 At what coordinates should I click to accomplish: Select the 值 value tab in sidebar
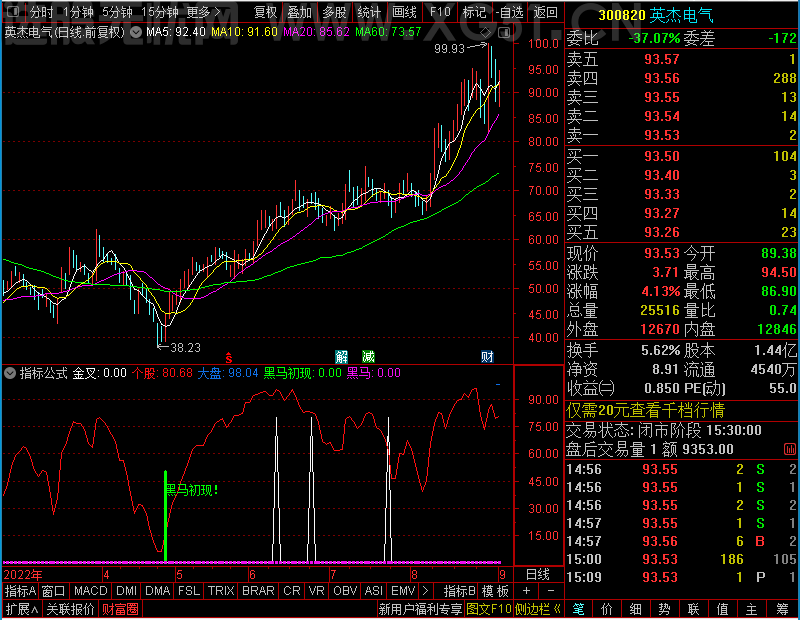point(722,609)
